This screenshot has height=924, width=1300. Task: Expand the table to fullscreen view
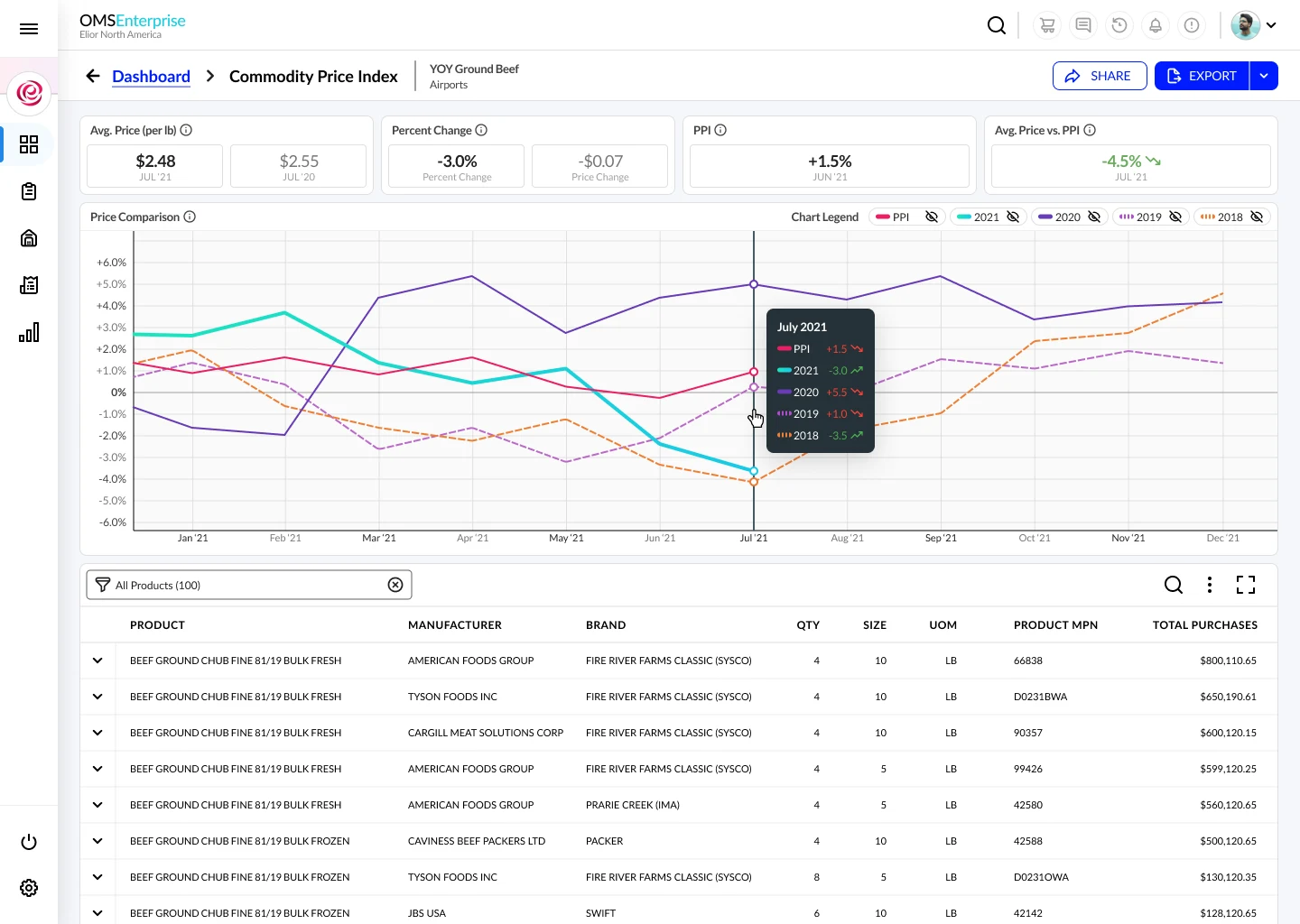(1246, 585)
